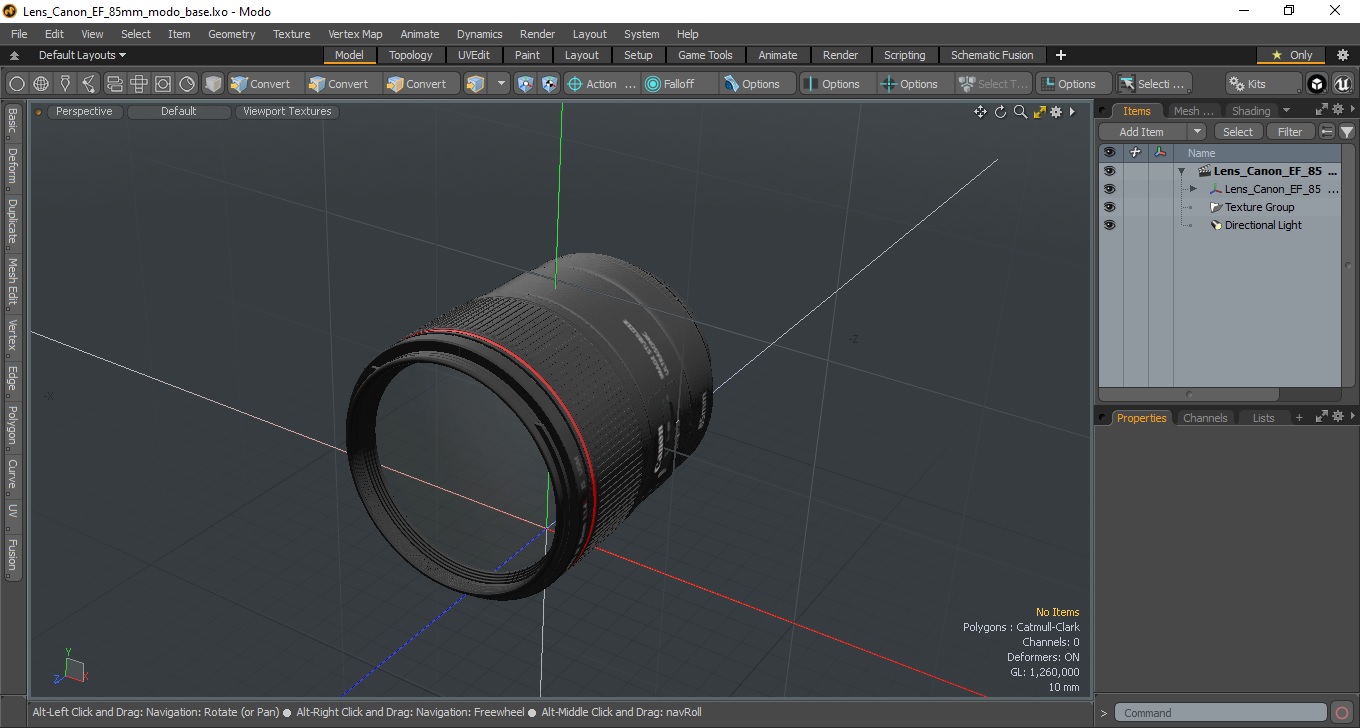Click the viewport rotate icon
This screenshot has width=1360, height=728.
(x=1000, y=112)
